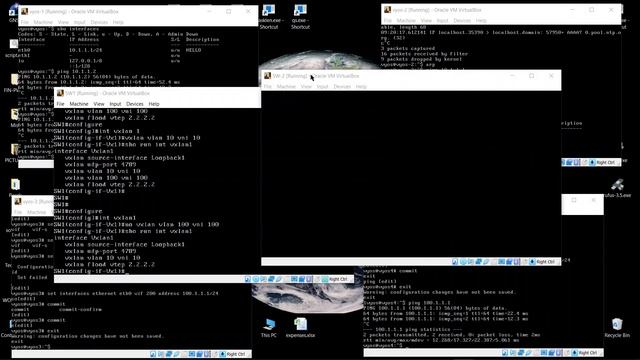The height and width of the screenshot is (360, 640).
Task: Click vyos-1 window title bar
Action: [138, 11]
